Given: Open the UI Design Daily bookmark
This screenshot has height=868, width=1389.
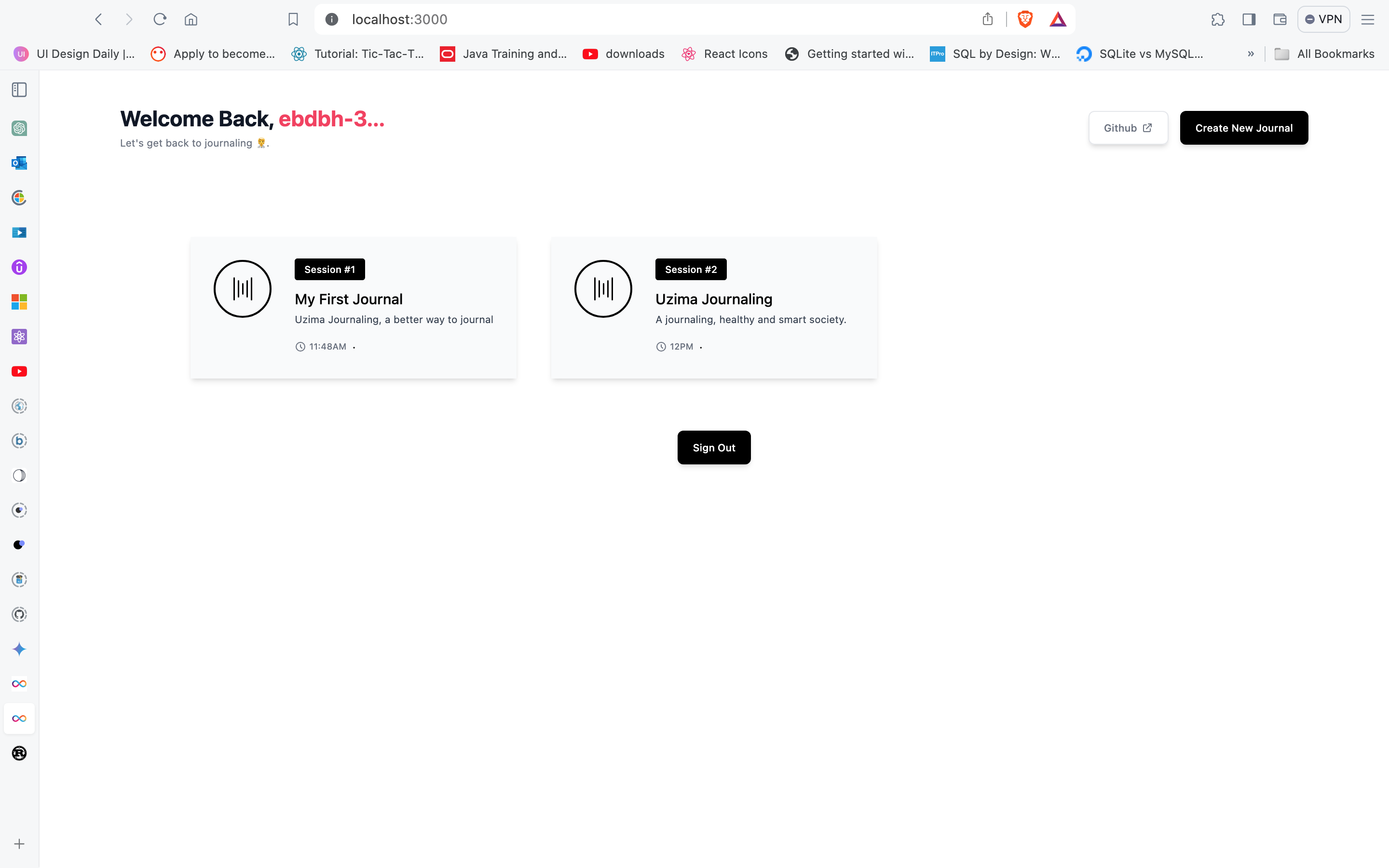Looking at the screenshot, I should (75, 54).
